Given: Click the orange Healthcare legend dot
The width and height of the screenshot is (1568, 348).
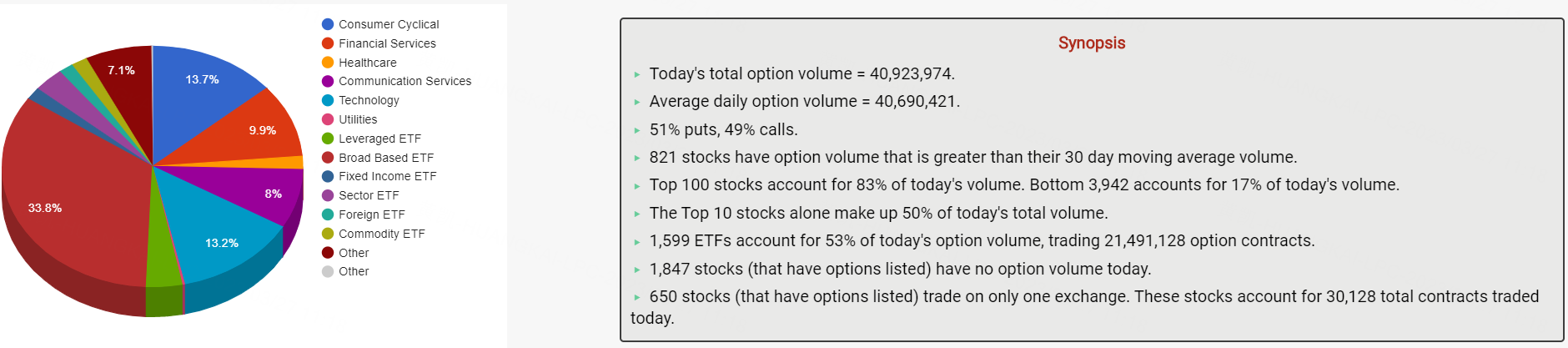Looking at the screenshot, I should click(328, 63).
